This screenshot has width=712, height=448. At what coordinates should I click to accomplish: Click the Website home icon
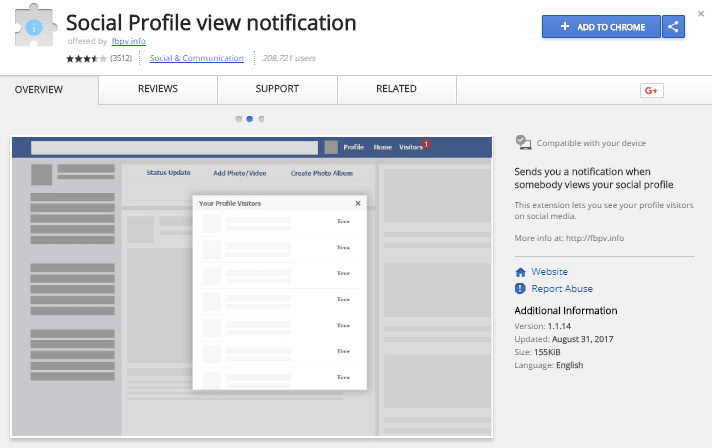click(520, 272)
